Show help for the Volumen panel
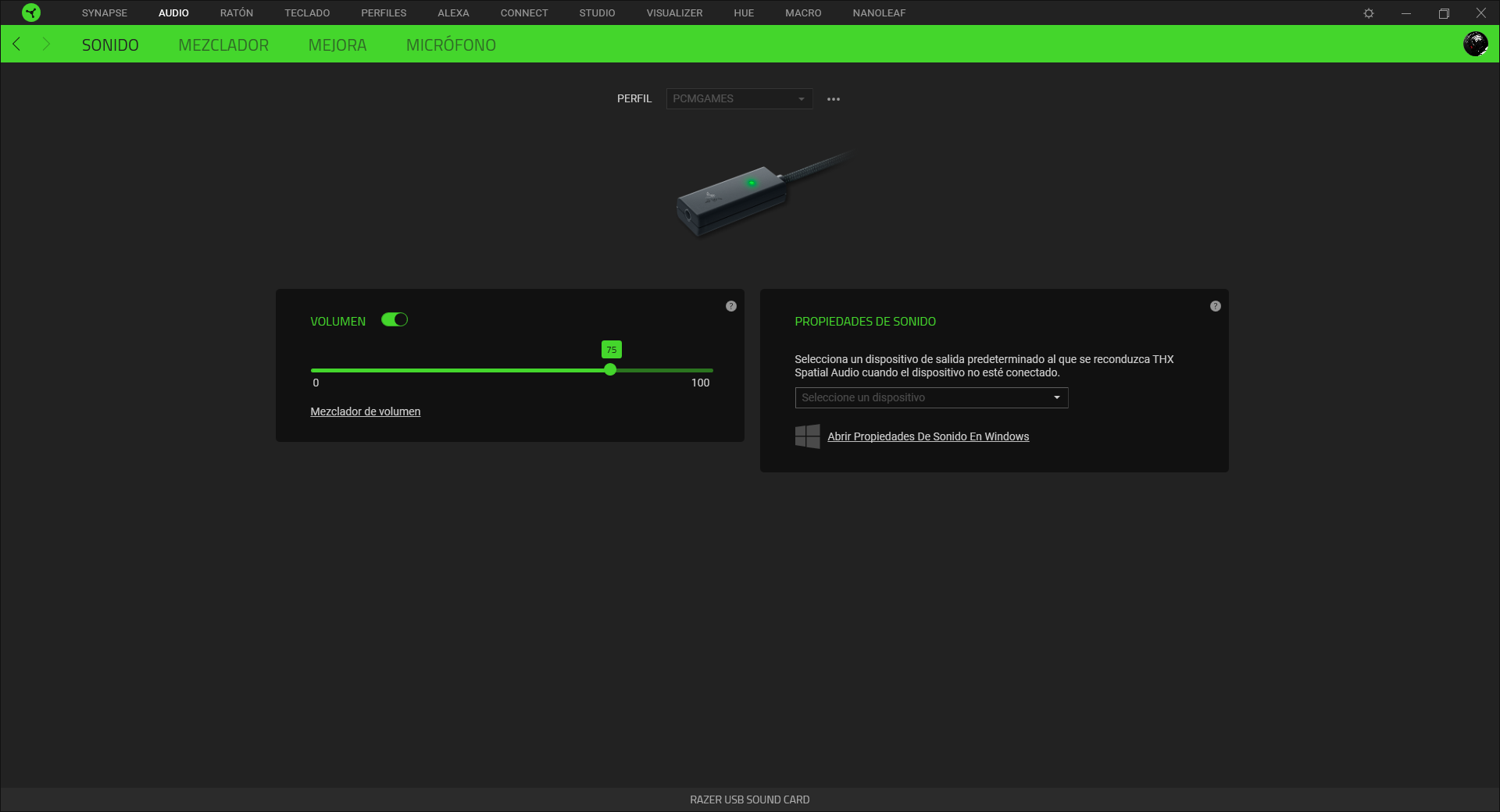The height and width of the screenshot is (812, 1500). coord(731,306)
